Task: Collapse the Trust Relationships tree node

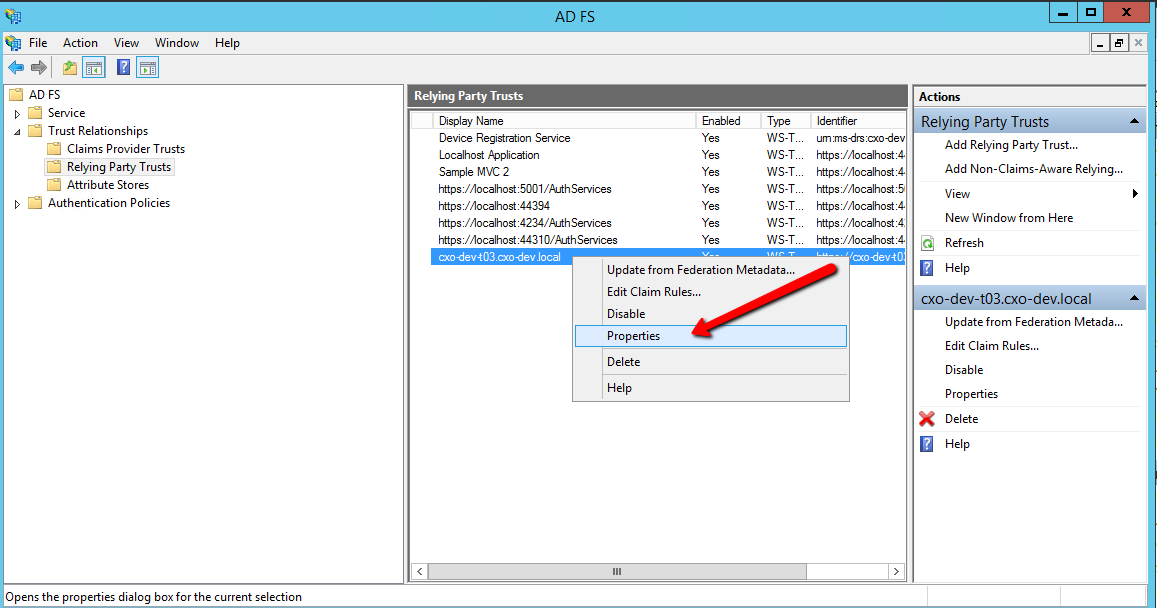Action: click(x=17, y=131)
